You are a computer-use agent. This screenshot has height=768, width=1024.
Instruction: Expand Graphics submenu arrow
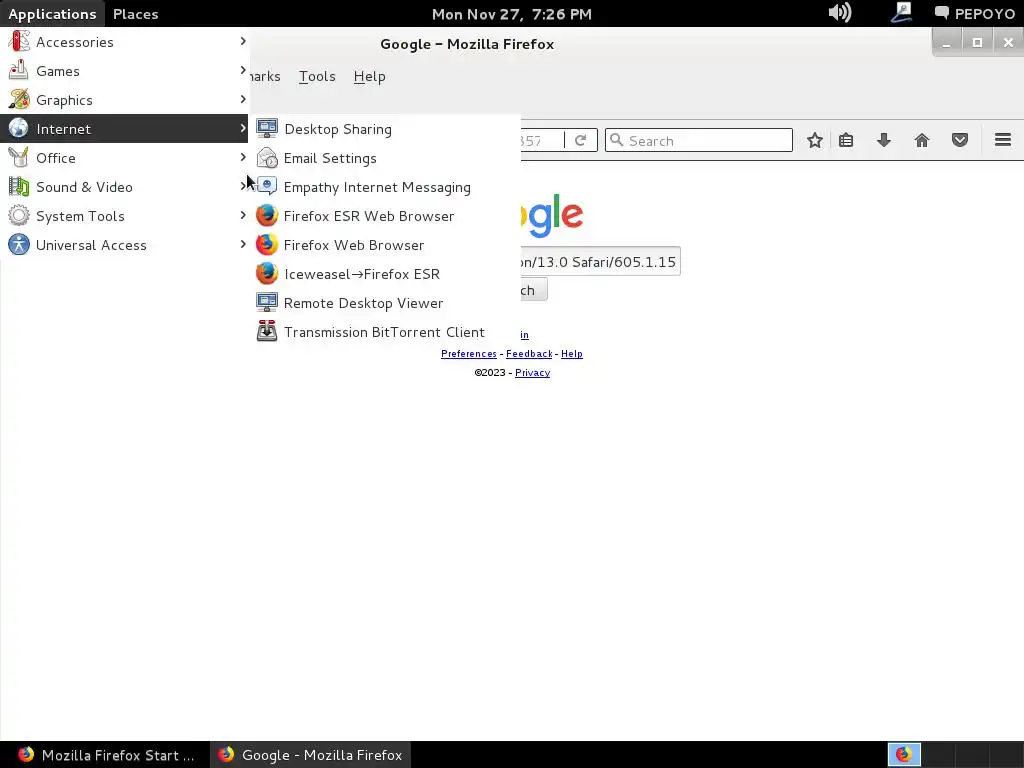point(243,99)
